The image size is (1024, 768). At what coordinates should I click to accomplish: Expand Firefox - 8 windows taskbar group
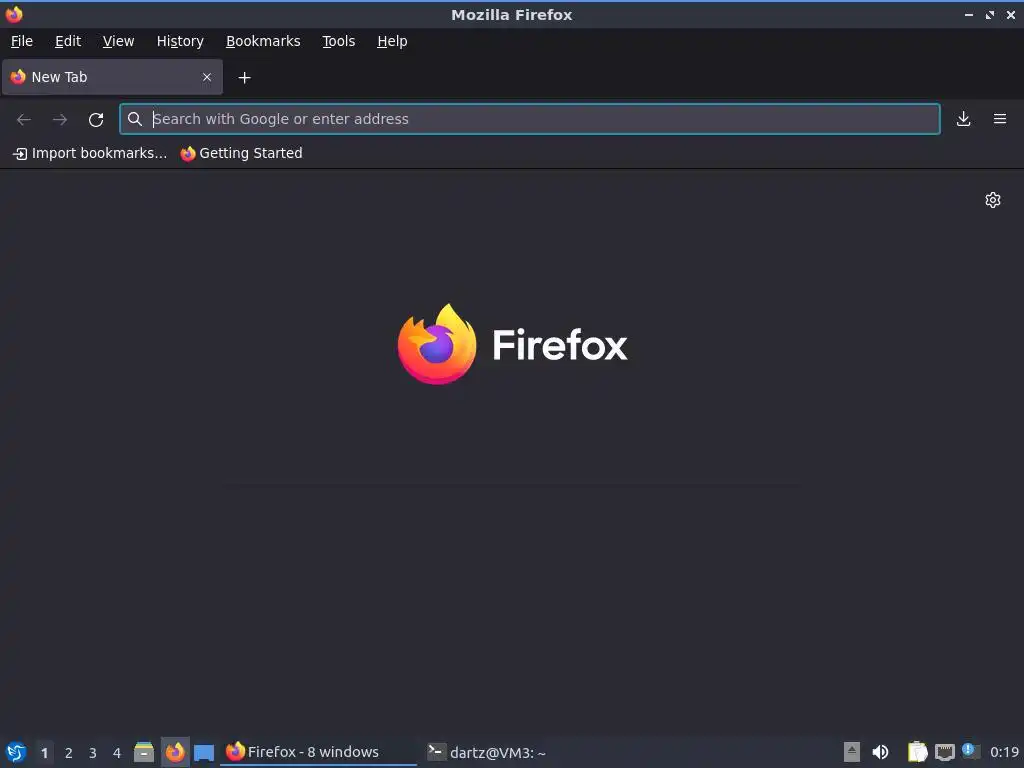(319, 752)
